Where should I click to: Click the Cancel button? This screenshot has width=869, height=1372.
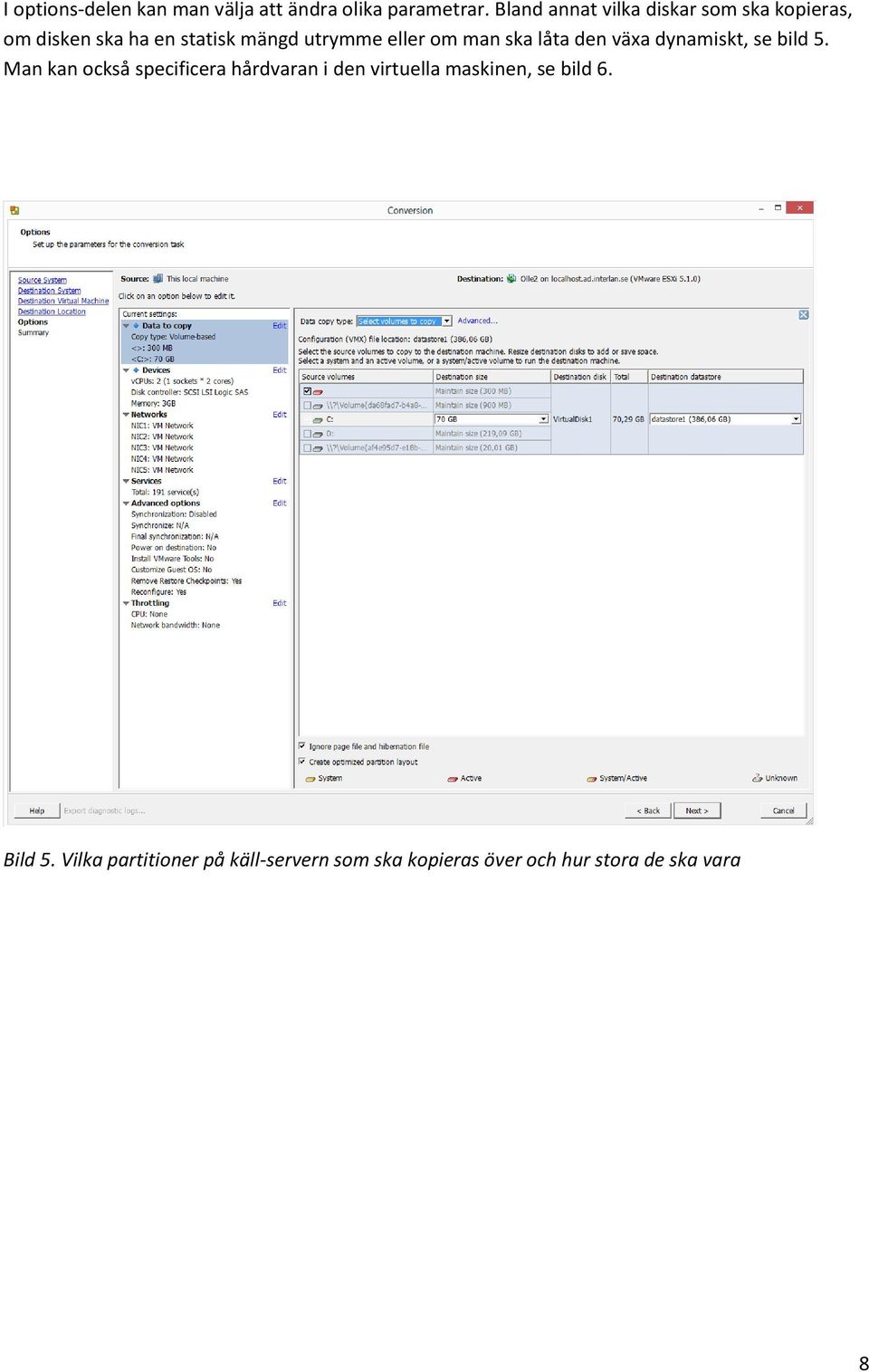(783, 811)
